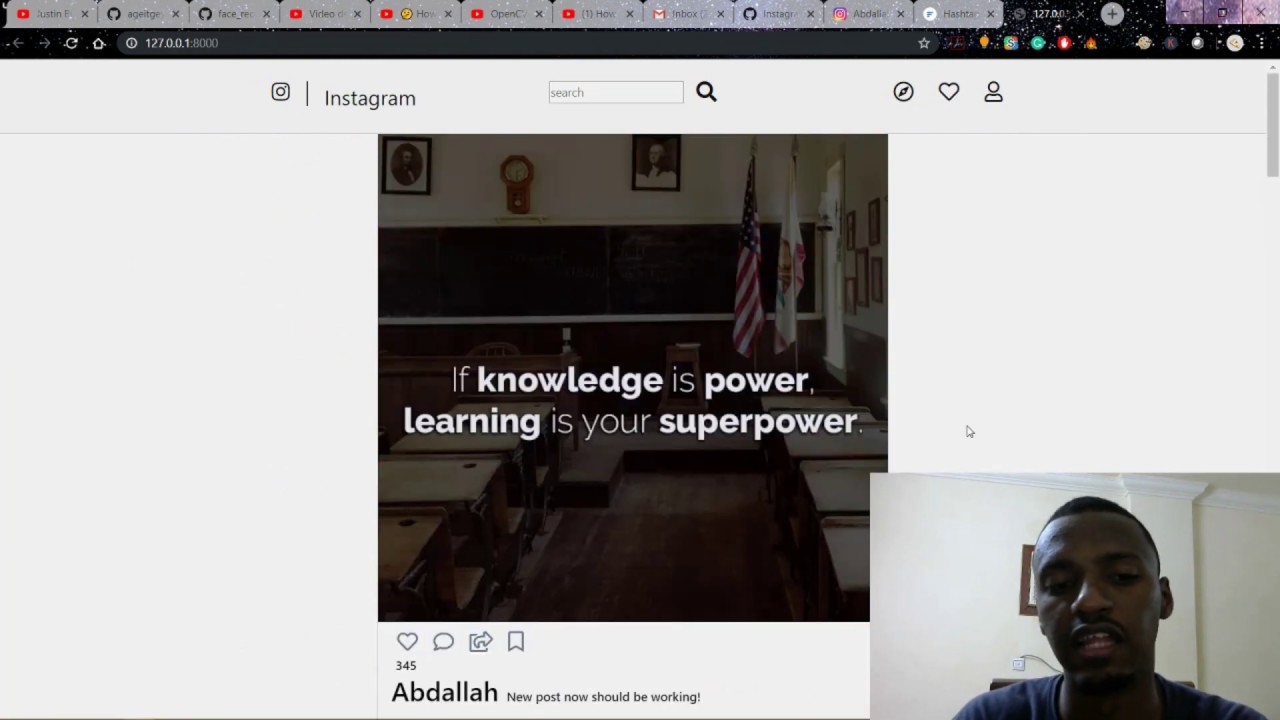Click the 345 likes count

click(x=406, y=666)
